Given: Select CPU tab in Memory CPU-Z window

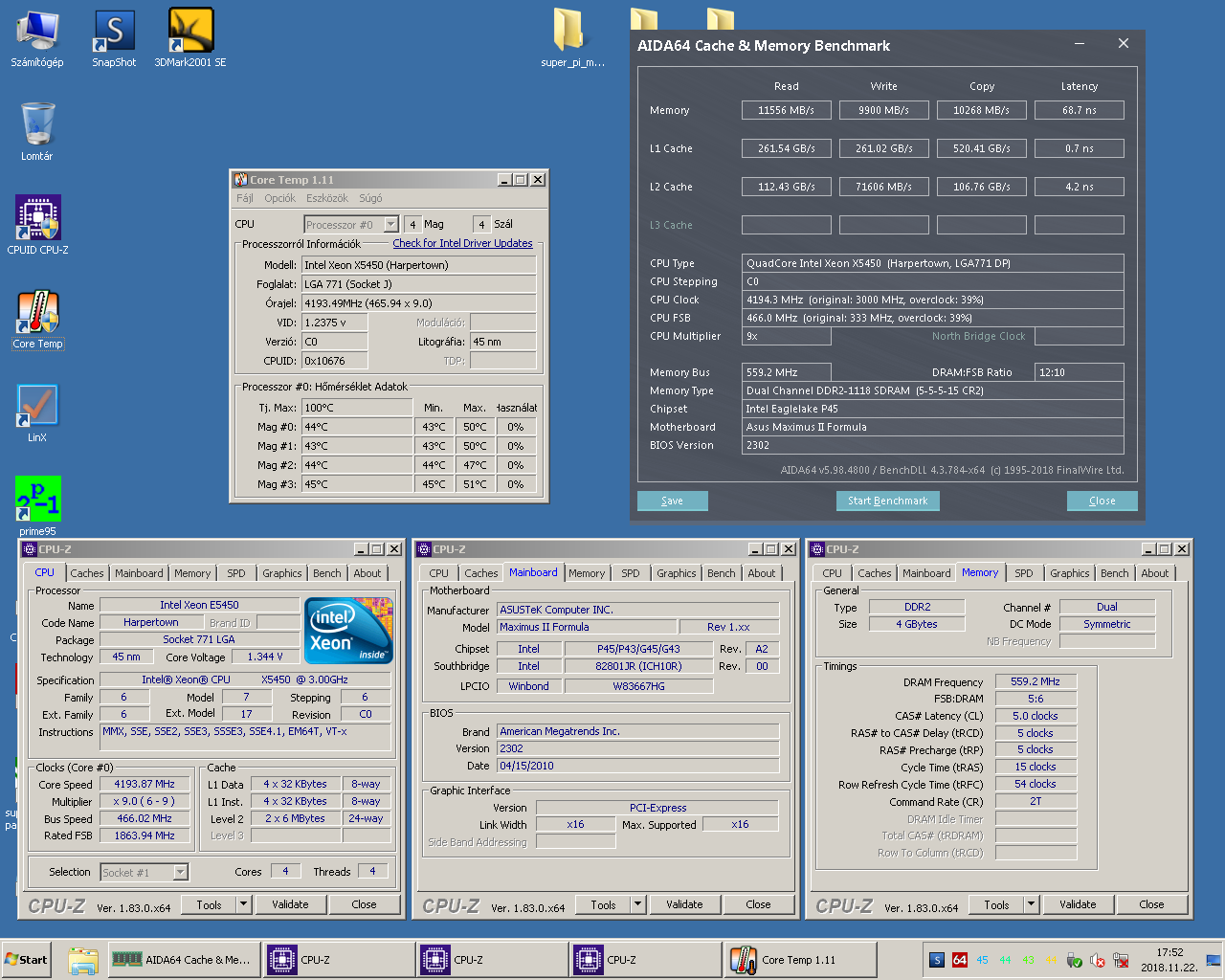Looking at the screenshot, I should coord(833,573).
